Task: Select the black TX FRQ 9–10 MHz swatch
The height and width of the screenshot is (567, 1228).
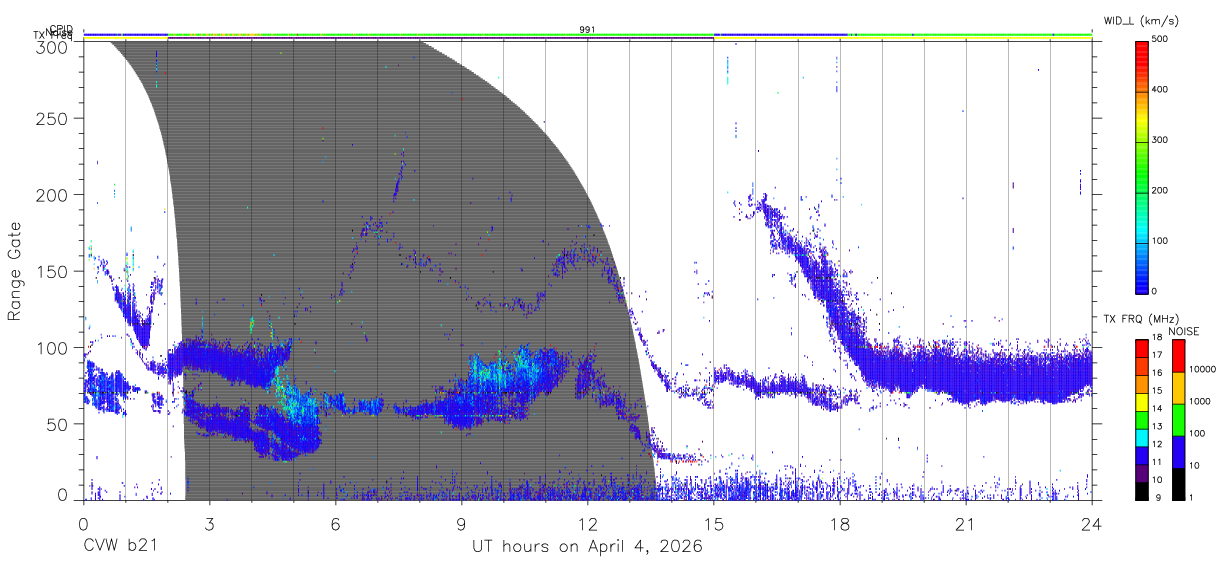Action: pyautogui.click(x=1141, y=489)
